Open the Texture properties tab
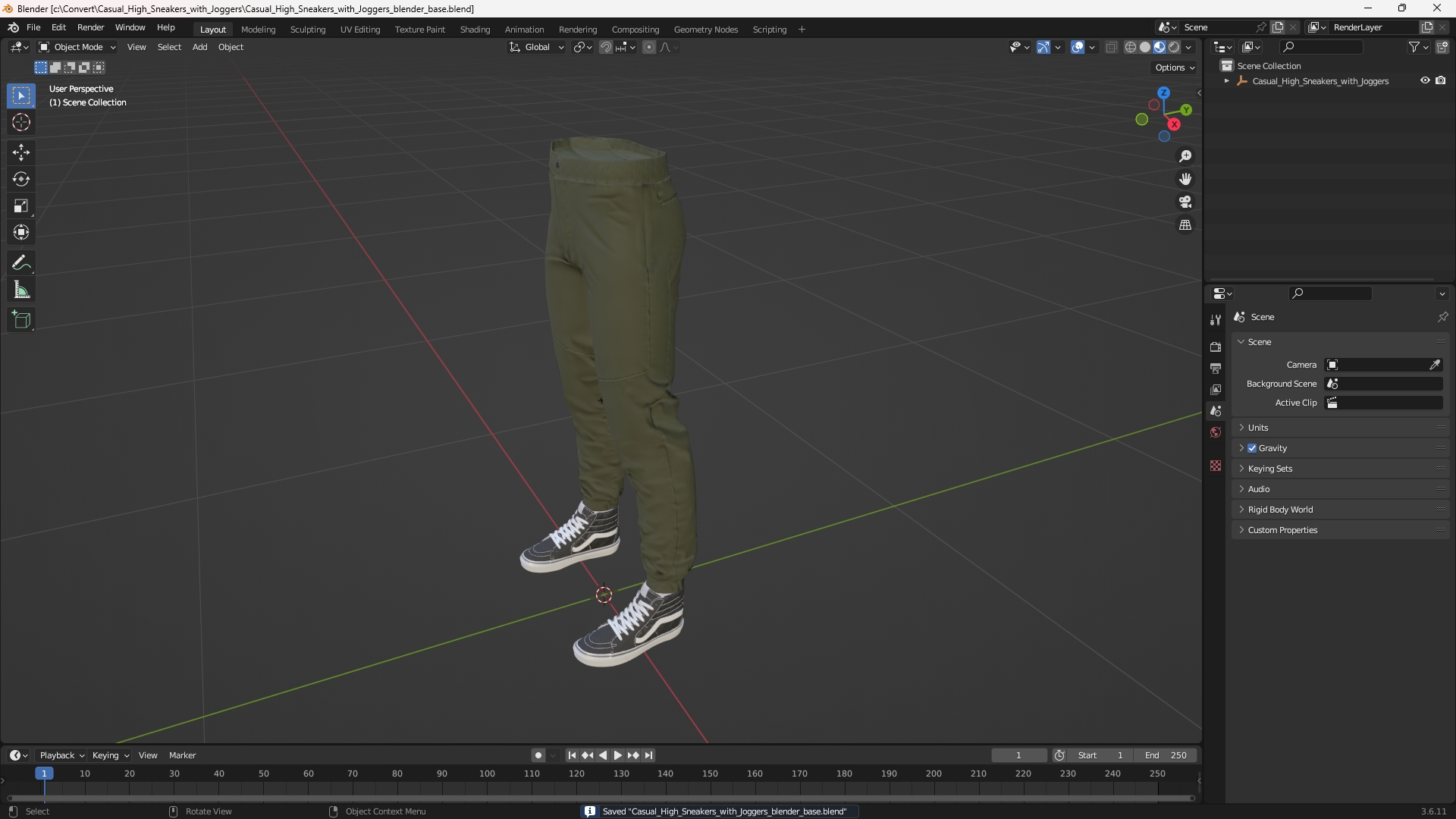This screenshot has height=819, width=1456. [1216, 466]
